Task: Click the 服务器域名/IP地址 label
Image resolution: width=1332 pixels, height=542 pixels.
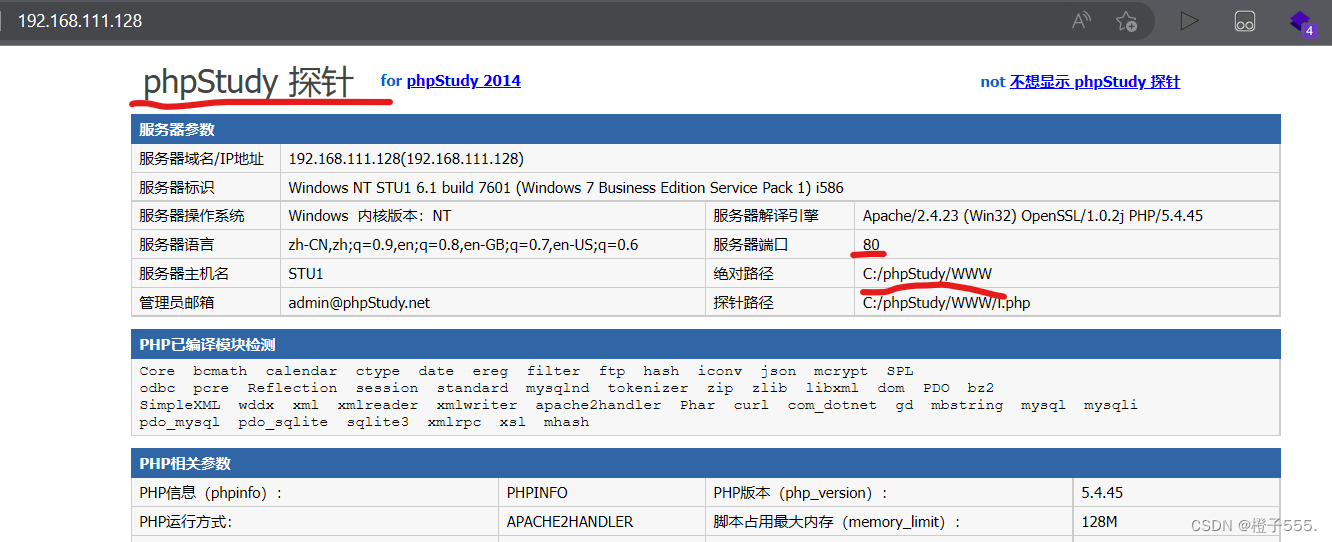Action: pyautogui.click(x=201, y=159)
